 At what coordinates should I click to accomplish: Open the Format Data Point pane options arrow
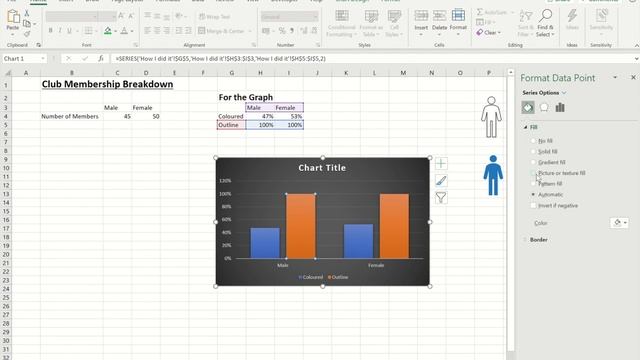(615, 78)
